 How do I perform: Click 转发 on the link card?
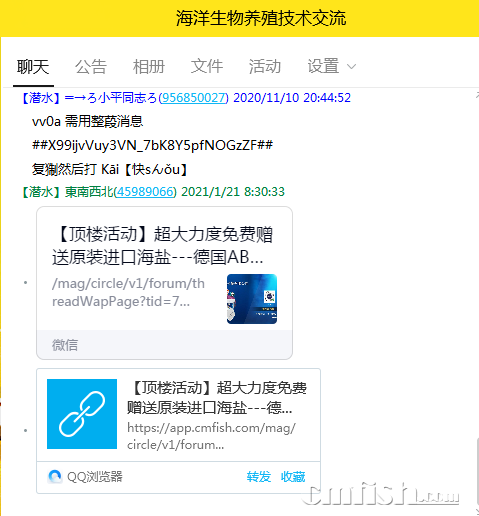tap(259, 477)
